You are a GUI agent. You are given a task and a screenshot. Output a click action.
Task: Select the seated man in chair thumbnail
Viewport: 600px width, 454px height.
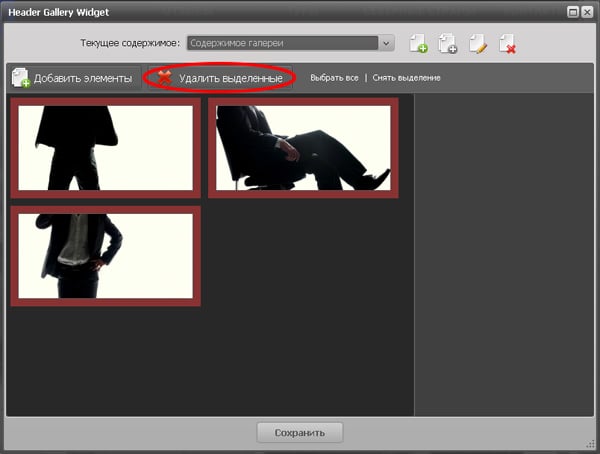coord(303,147)
